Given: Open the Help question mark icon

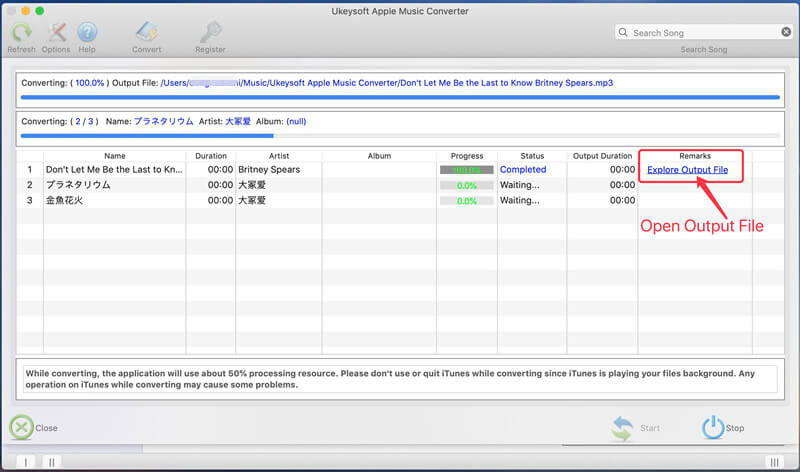Looking at the screenshot, I should click(x=87, y=33).
